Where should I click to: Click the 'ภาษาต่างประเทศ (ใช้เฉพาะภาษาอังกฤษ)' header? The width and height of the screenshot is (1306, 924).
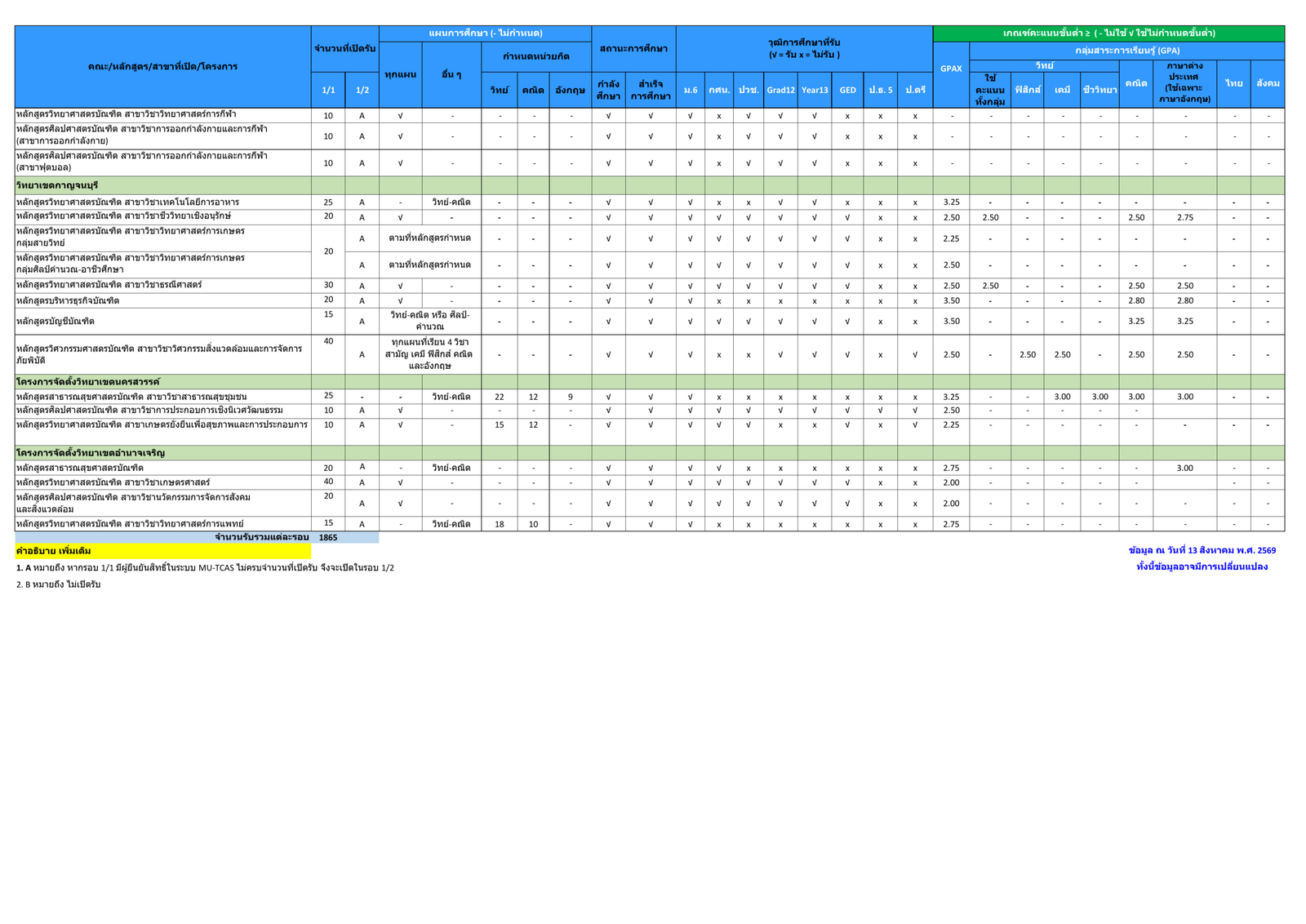point(1185,83)
